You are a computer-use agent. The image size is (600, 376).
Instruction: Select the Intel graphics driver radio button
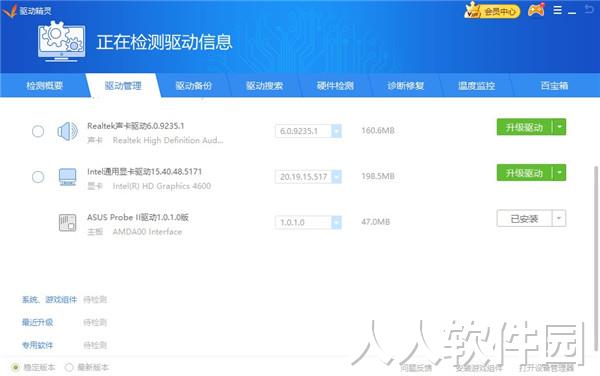(38, 177)
